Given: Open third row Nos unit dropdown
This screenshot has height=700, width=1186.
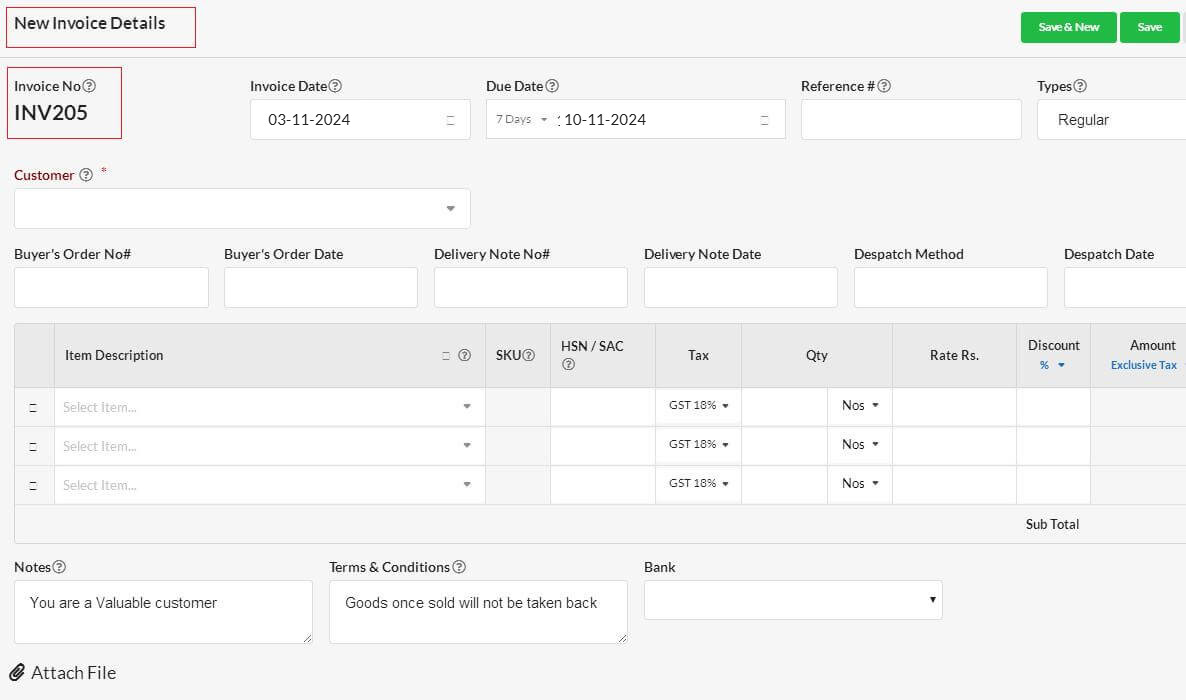Looking at the screenshot, I should click(x=860, y=483).
